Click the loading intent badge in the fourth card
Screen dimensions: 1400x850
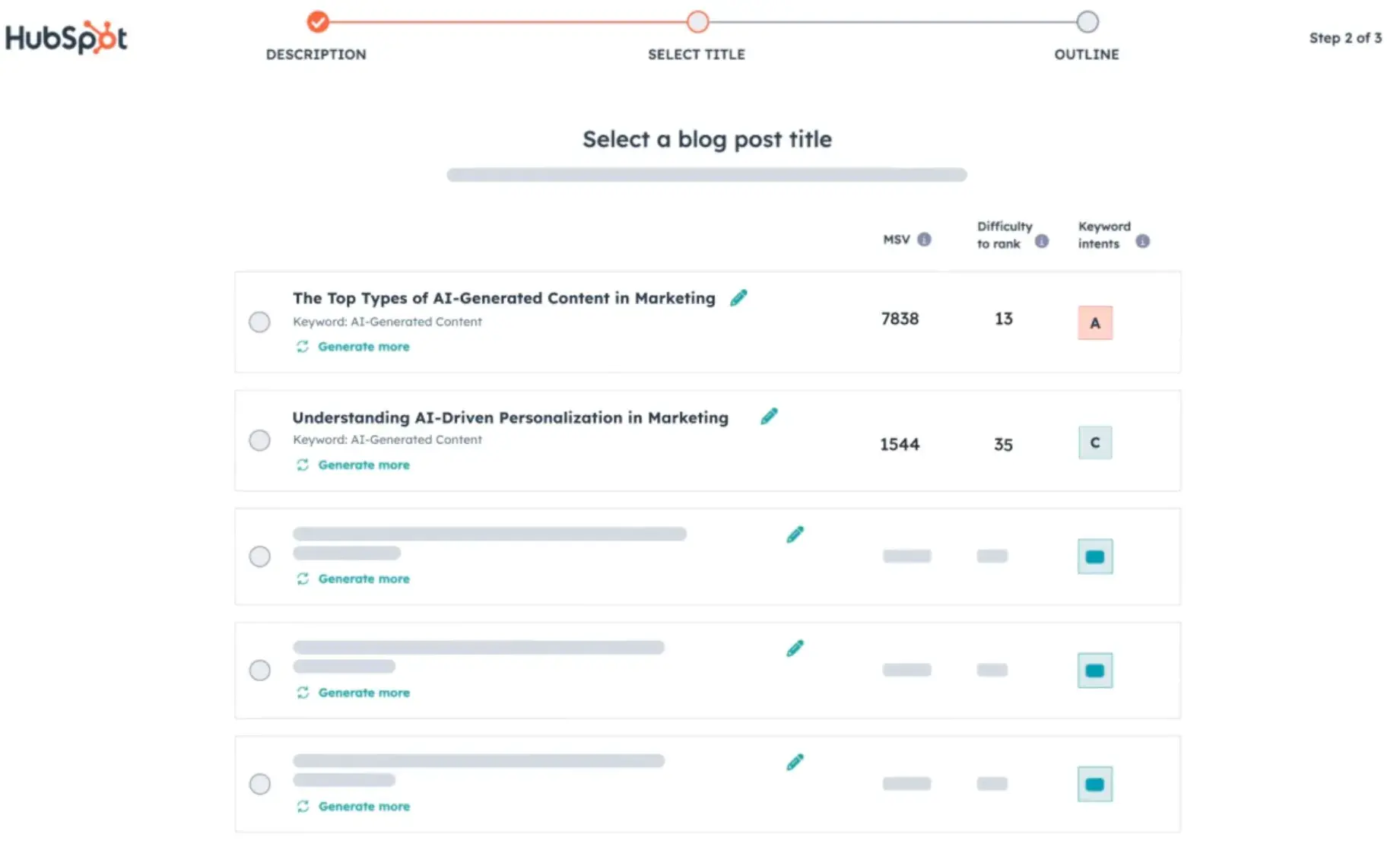[x=1095, y=671]
